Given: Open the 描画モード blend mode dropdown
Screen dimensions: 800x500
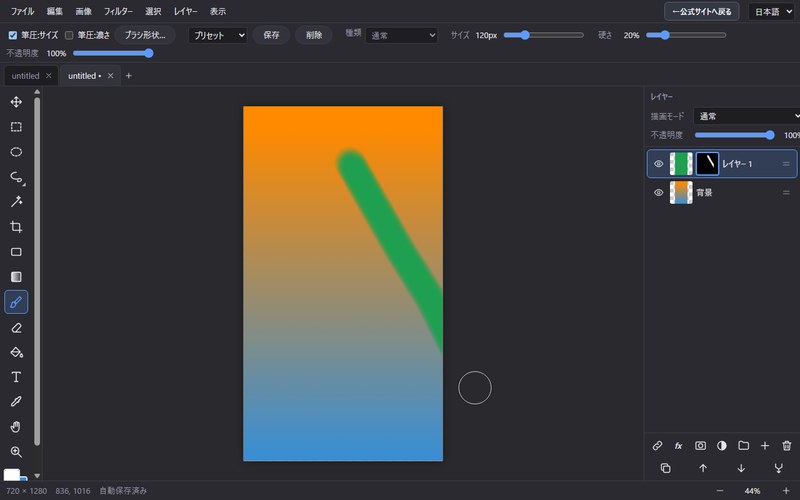Looking at the screenshot, I should click(747, 116).
